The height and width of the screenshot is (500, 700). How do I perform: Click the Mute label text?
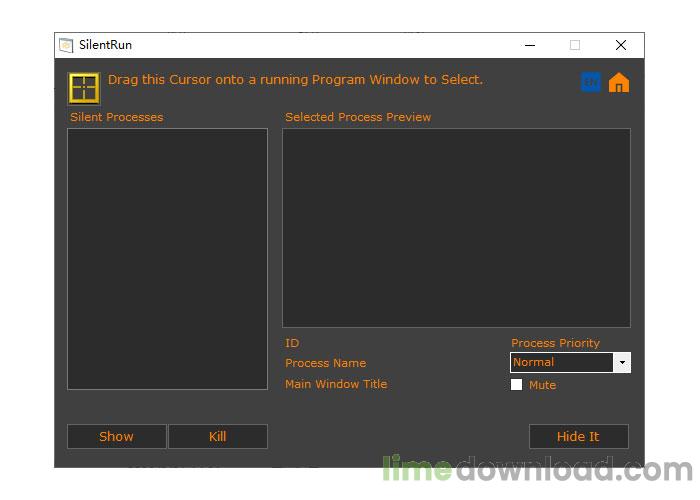pyautogui.click(x=542, y=385)
